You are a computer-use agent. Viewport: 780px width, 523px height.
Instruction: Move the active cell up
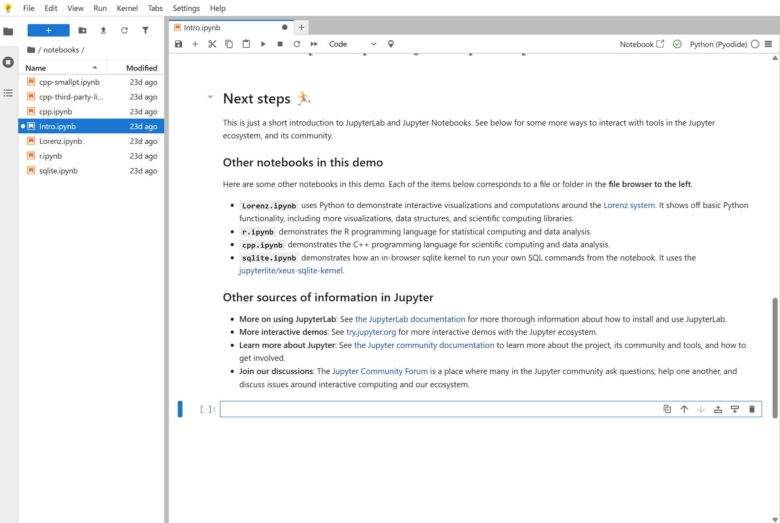[684, 409]
